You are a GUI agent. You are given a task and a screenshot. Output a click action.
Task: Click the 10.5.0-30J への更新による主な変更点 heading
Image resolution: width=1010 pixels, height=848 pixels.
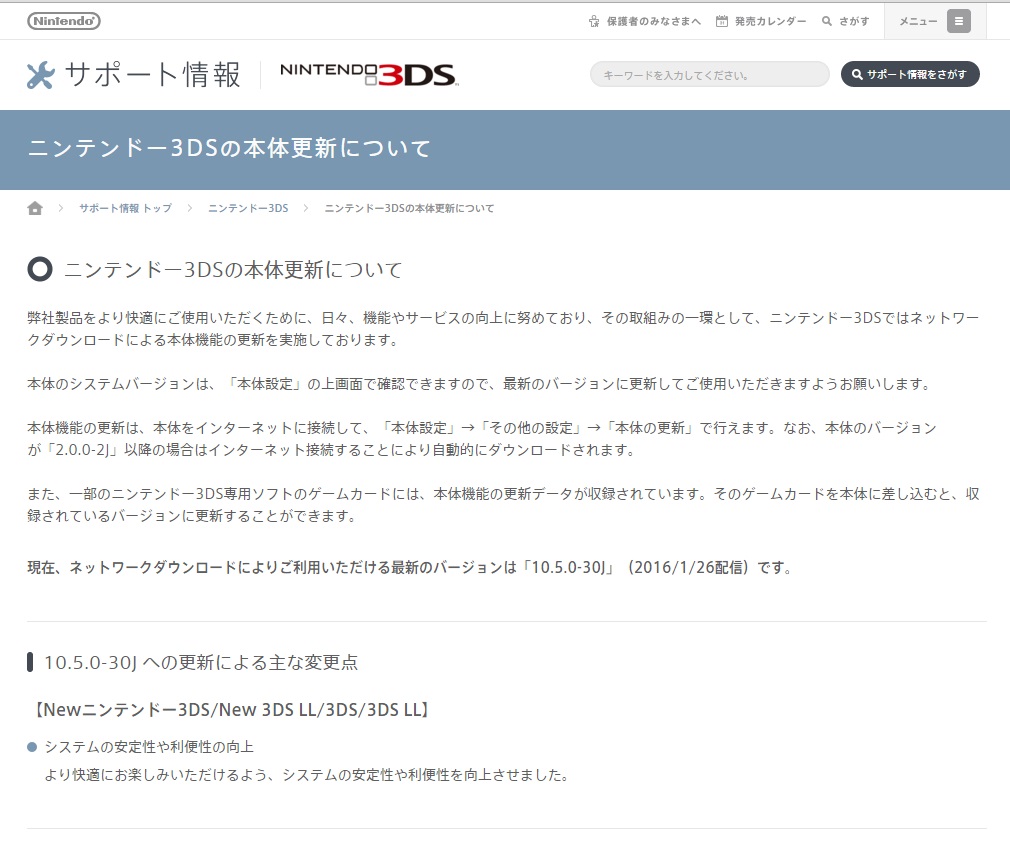(201, 662)
